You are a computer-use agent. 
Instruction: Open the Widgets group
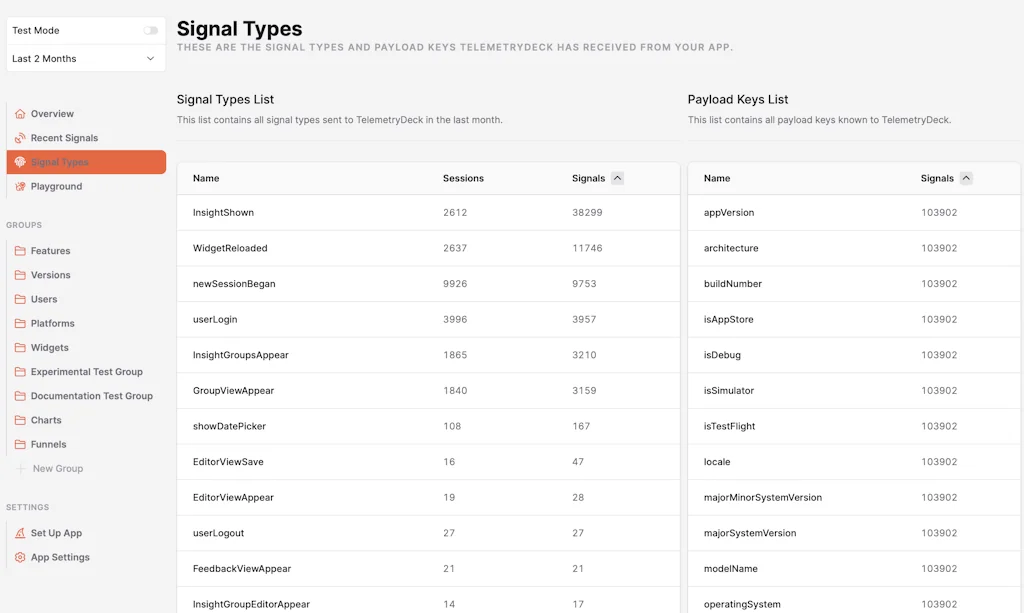[x=50, y=348]
